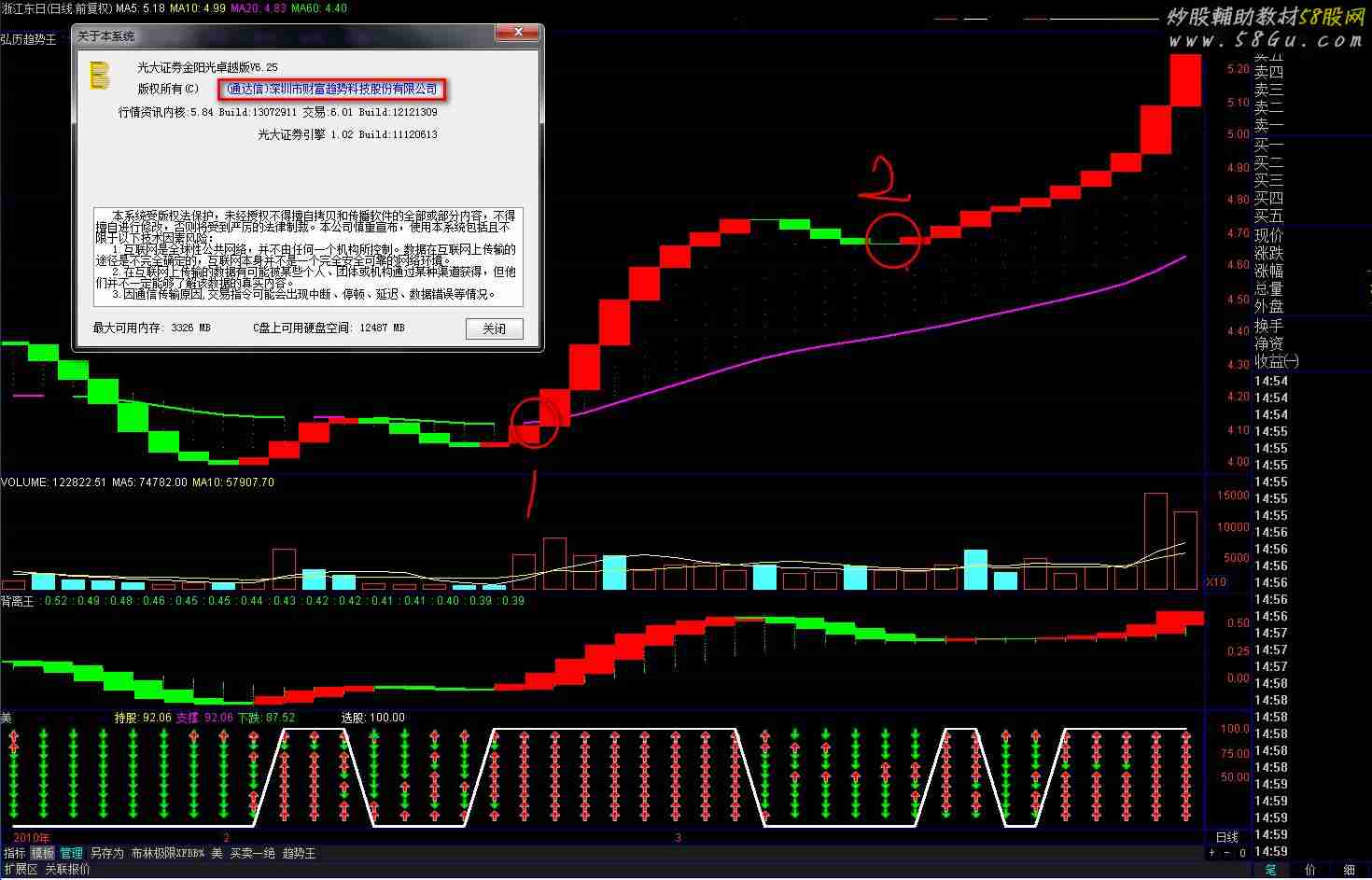Click the 弘历趋势王 indicator label
Image resolution: width=1372 pixels, height=880 pixels.
[29, 39]
